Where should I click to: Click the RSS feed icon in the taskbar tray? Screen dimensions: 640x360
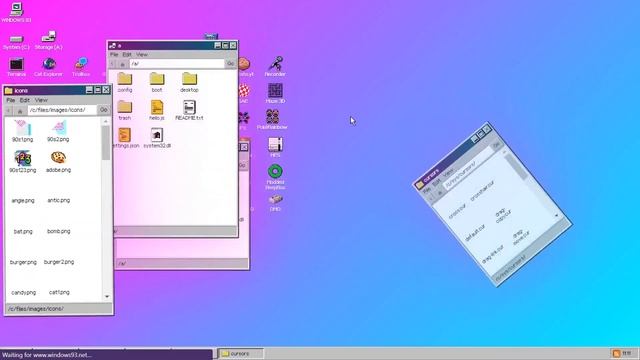(x=616, y=353)
